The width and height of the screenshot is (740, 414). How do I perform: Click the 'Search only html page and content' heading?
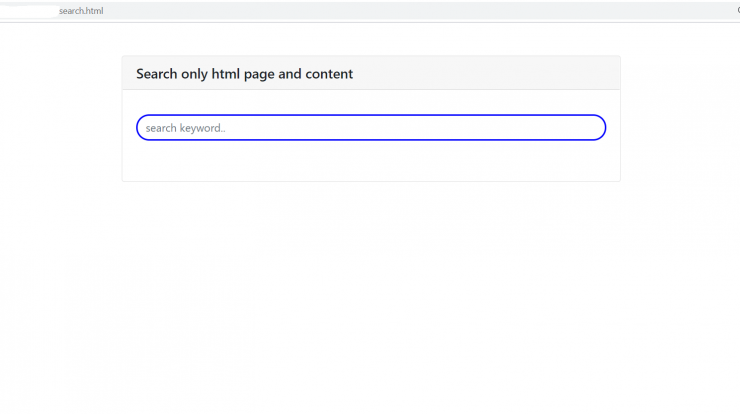point(244,74)
